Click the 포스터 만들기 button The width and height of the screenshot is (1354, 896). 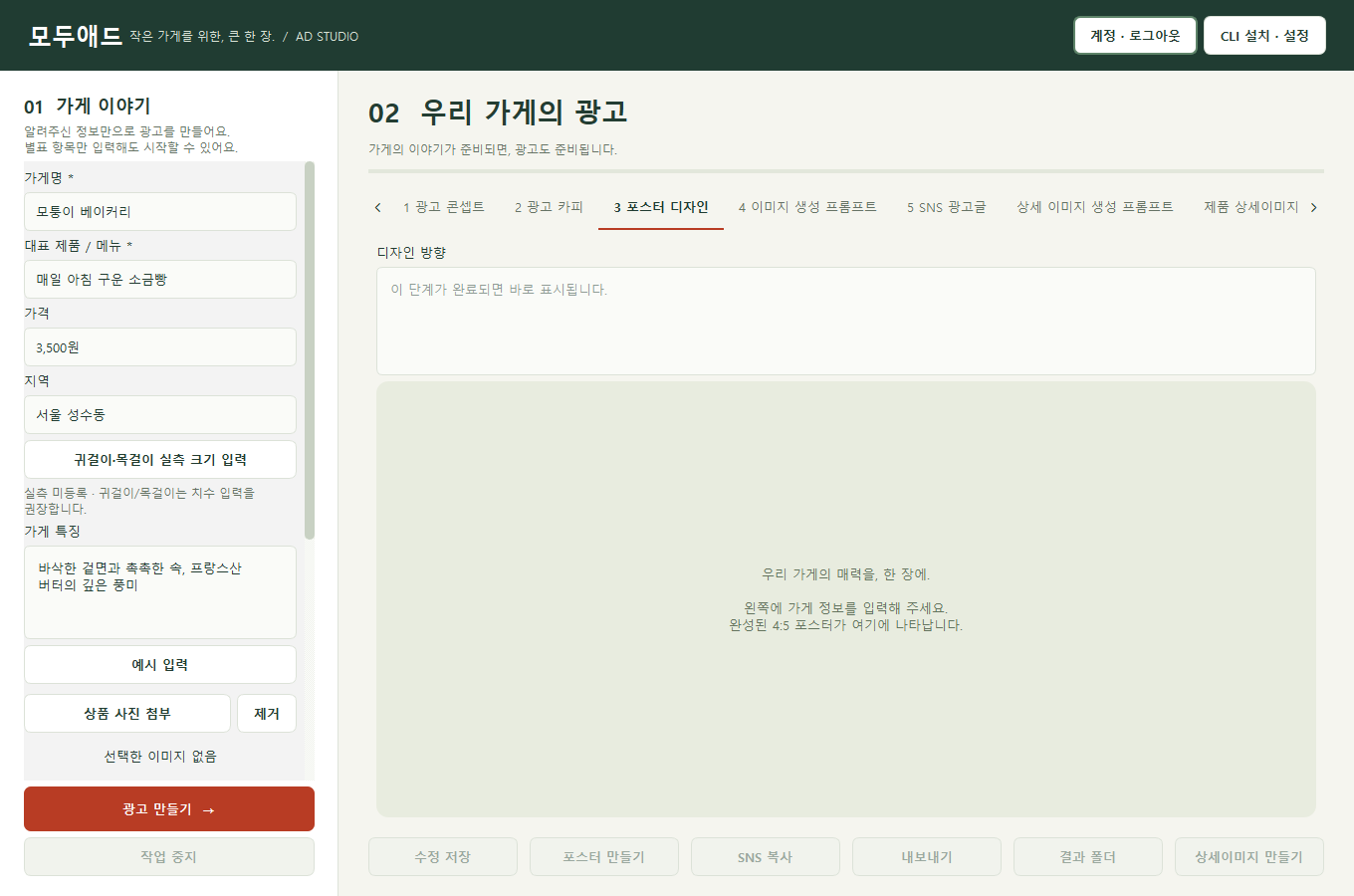click(x=604, y=857)
